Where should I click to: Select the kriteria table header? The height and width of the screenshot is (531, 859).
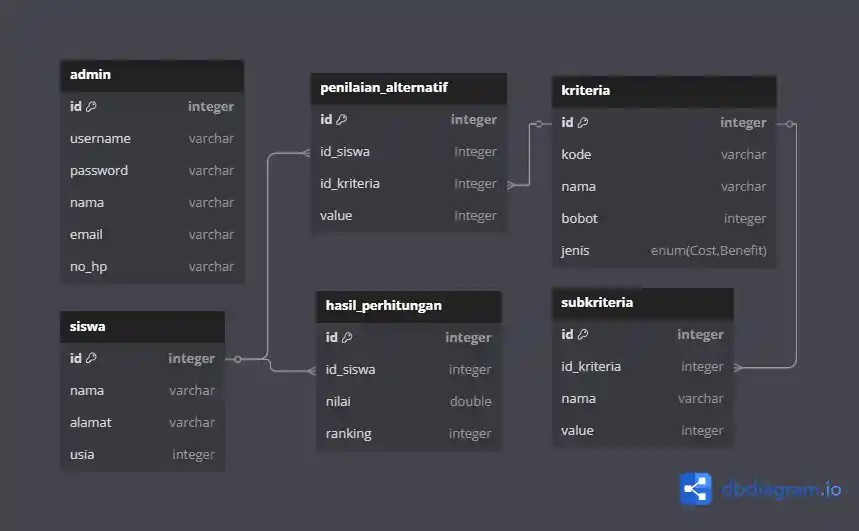(664, 91)
